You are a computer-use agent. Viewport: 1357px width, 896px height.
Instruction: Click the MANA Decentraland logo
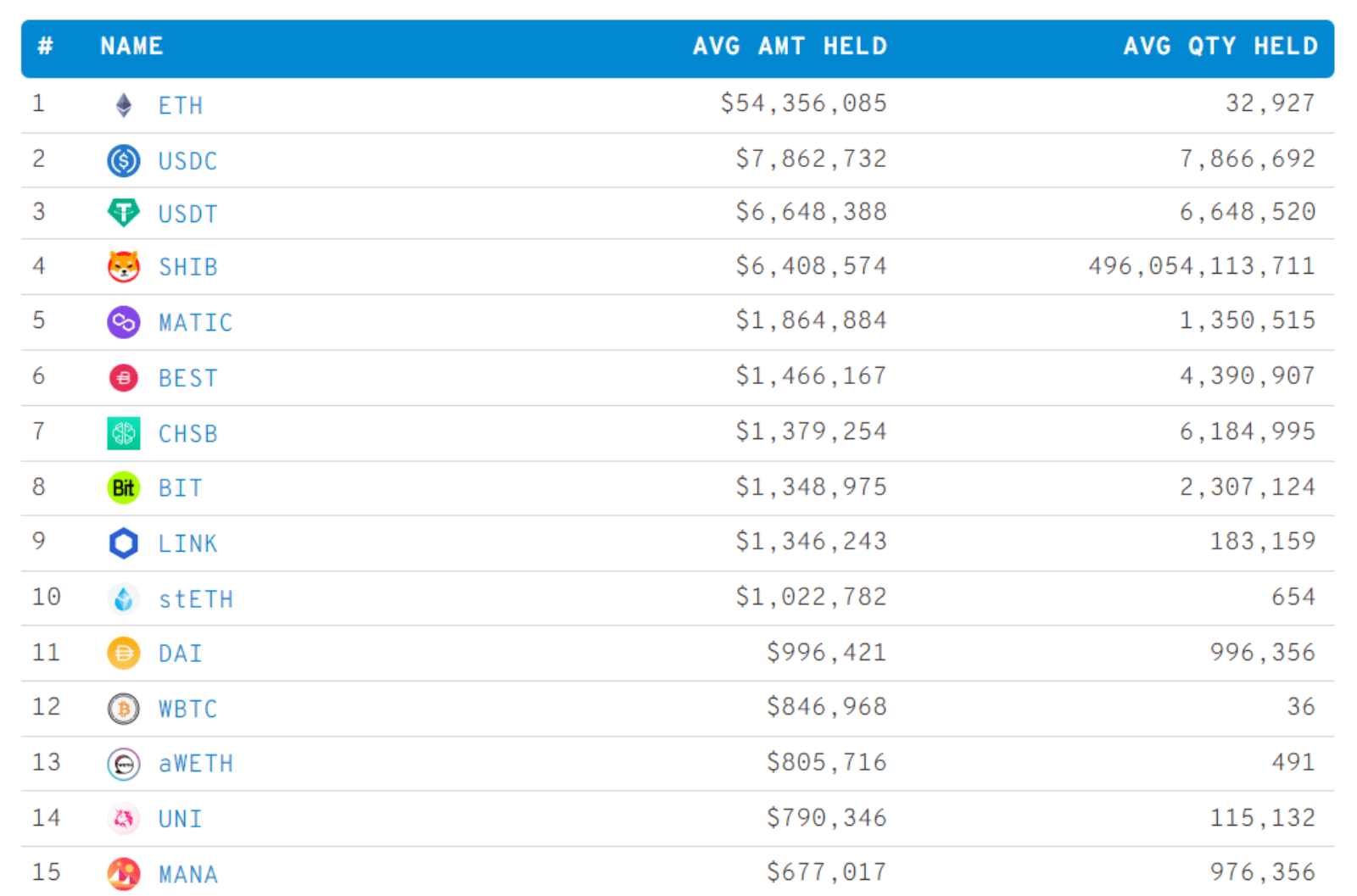coord(124,872)
